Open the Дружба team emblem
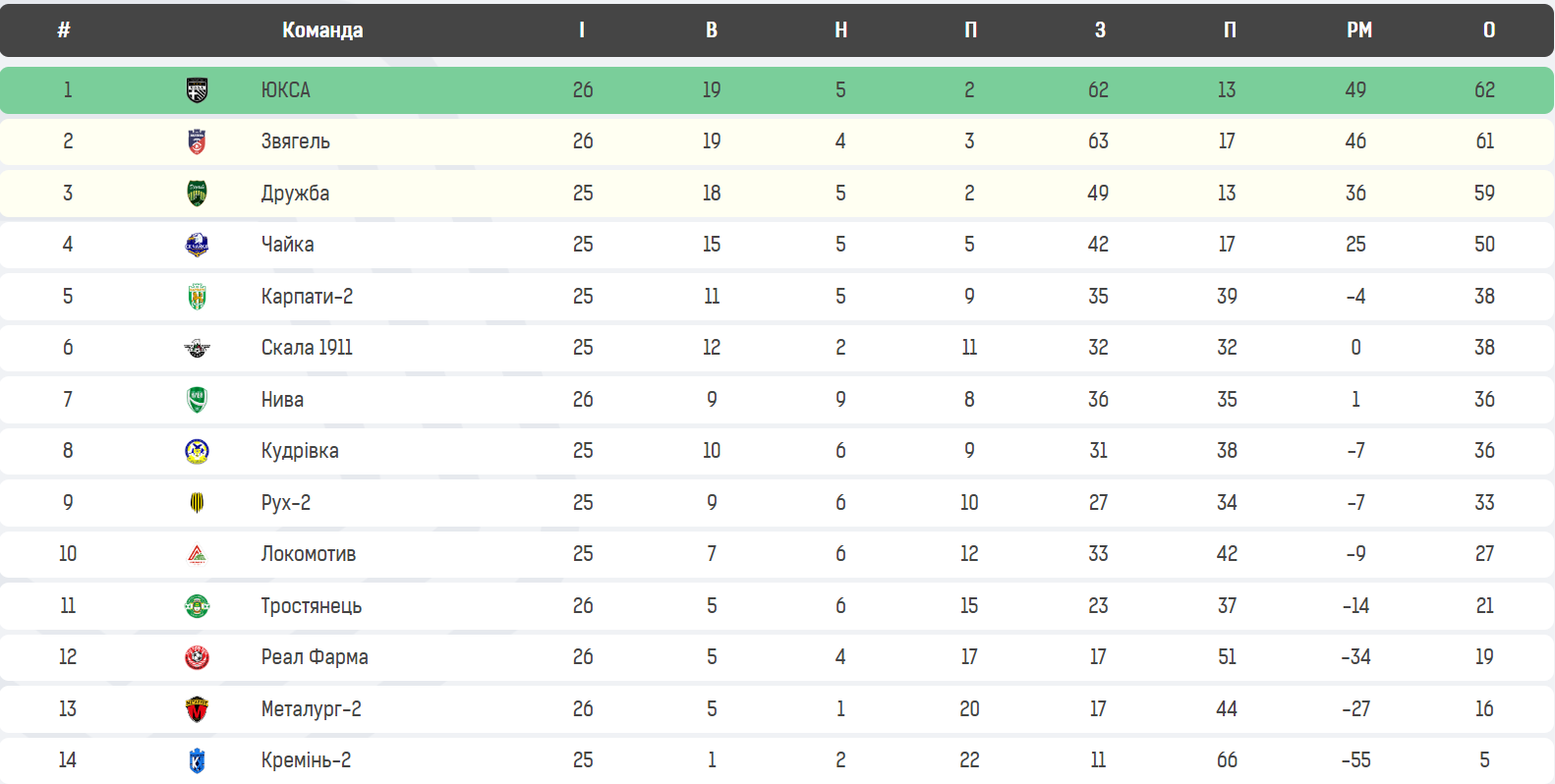The image size is (1555, 784). [197, 194]
